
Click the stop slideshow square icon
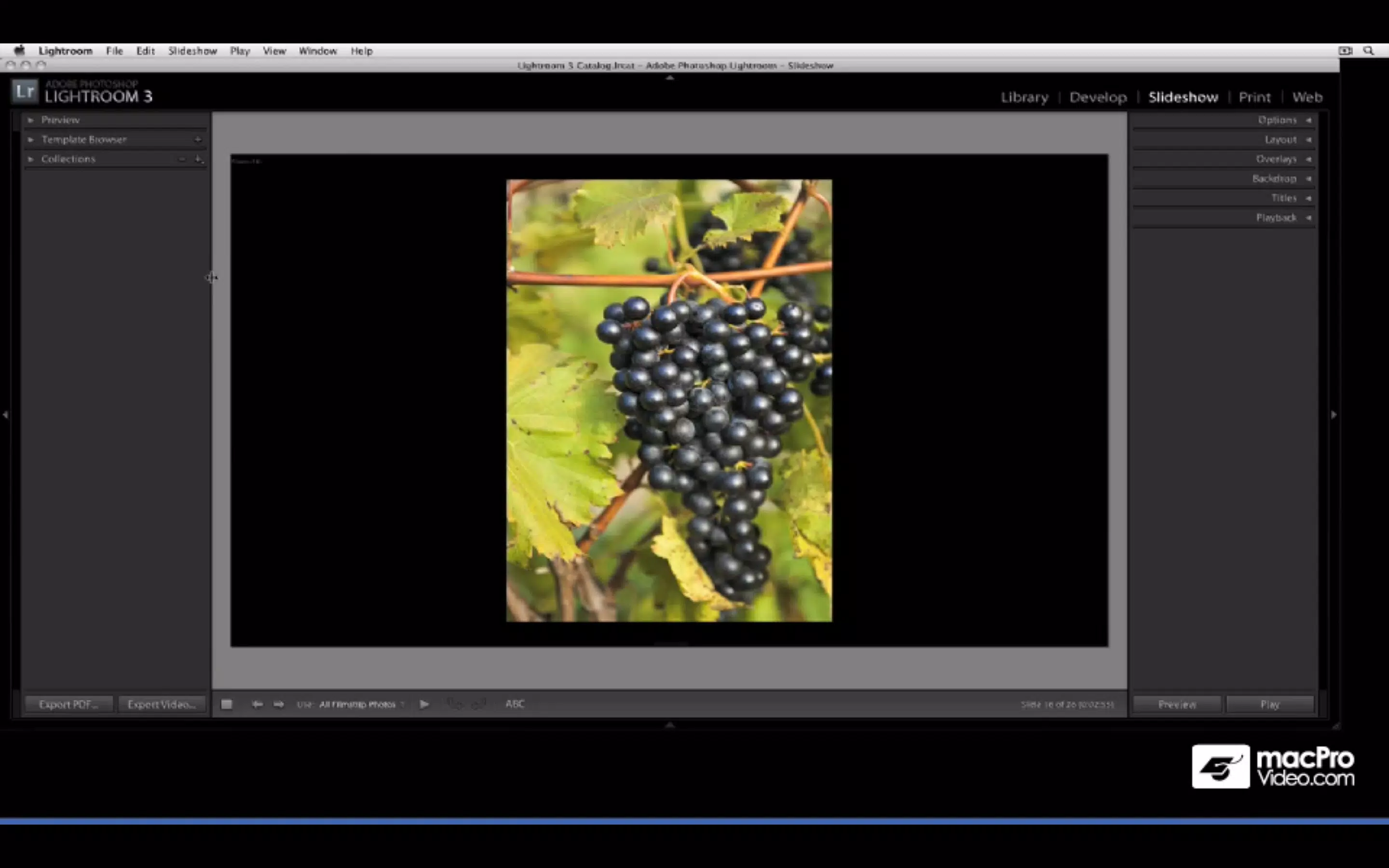point(227,704)
